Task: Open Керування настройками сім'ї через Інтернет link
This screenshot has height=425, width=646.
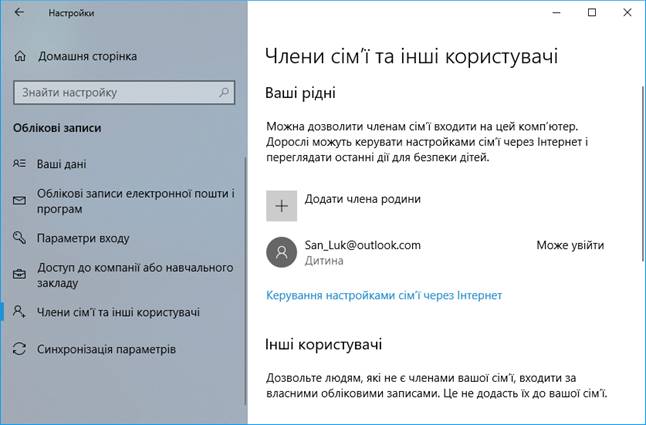Action: [384, 295]
